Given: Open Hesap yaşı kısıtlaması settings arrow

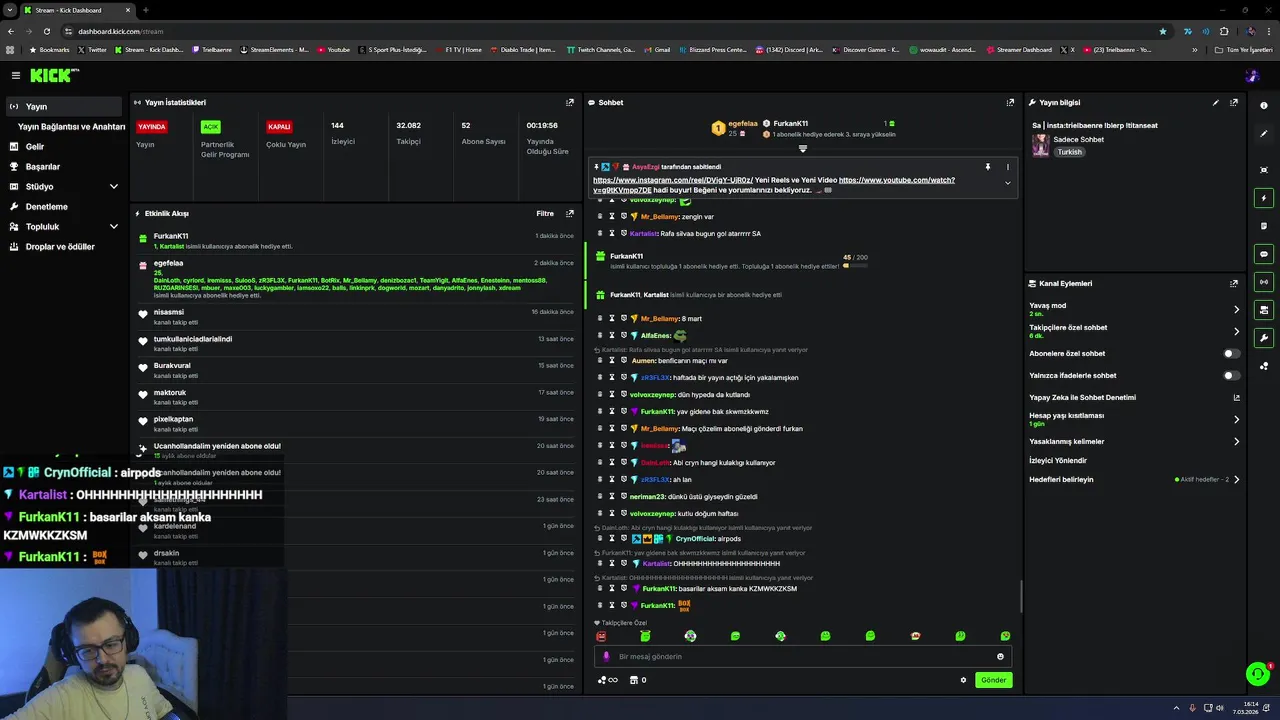Looking at the screenshot, I should tap(1236, 419).
